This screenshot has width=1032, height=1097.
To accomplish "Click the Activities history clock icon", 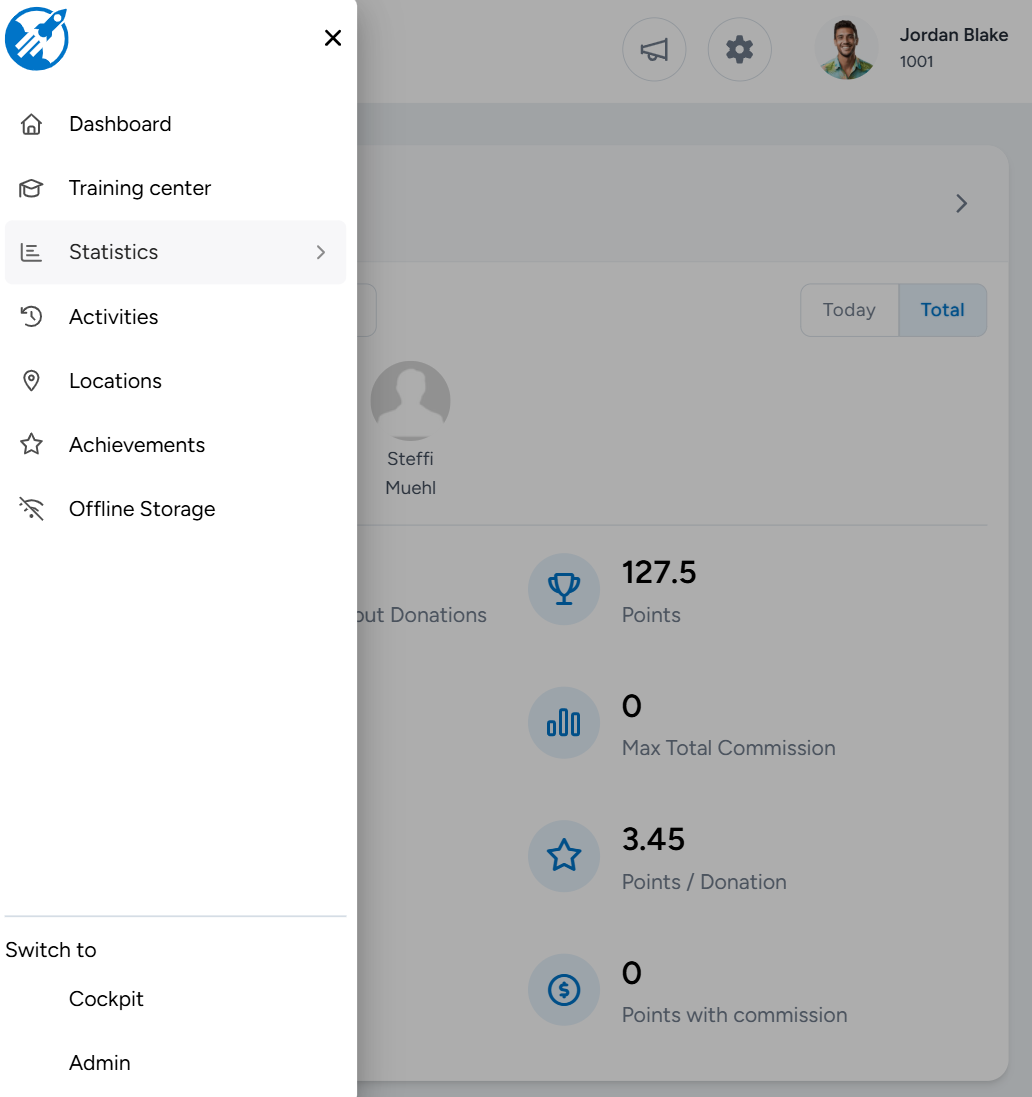I will point(31,316).
